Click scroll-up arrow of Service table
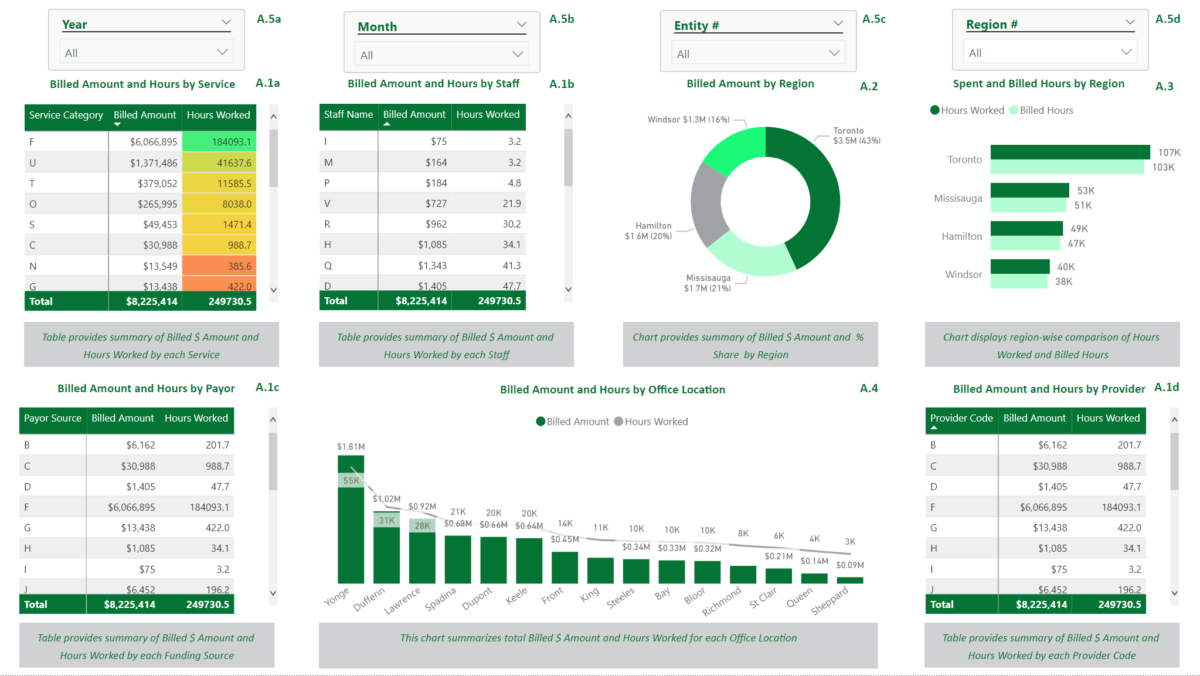 [274, 116]
